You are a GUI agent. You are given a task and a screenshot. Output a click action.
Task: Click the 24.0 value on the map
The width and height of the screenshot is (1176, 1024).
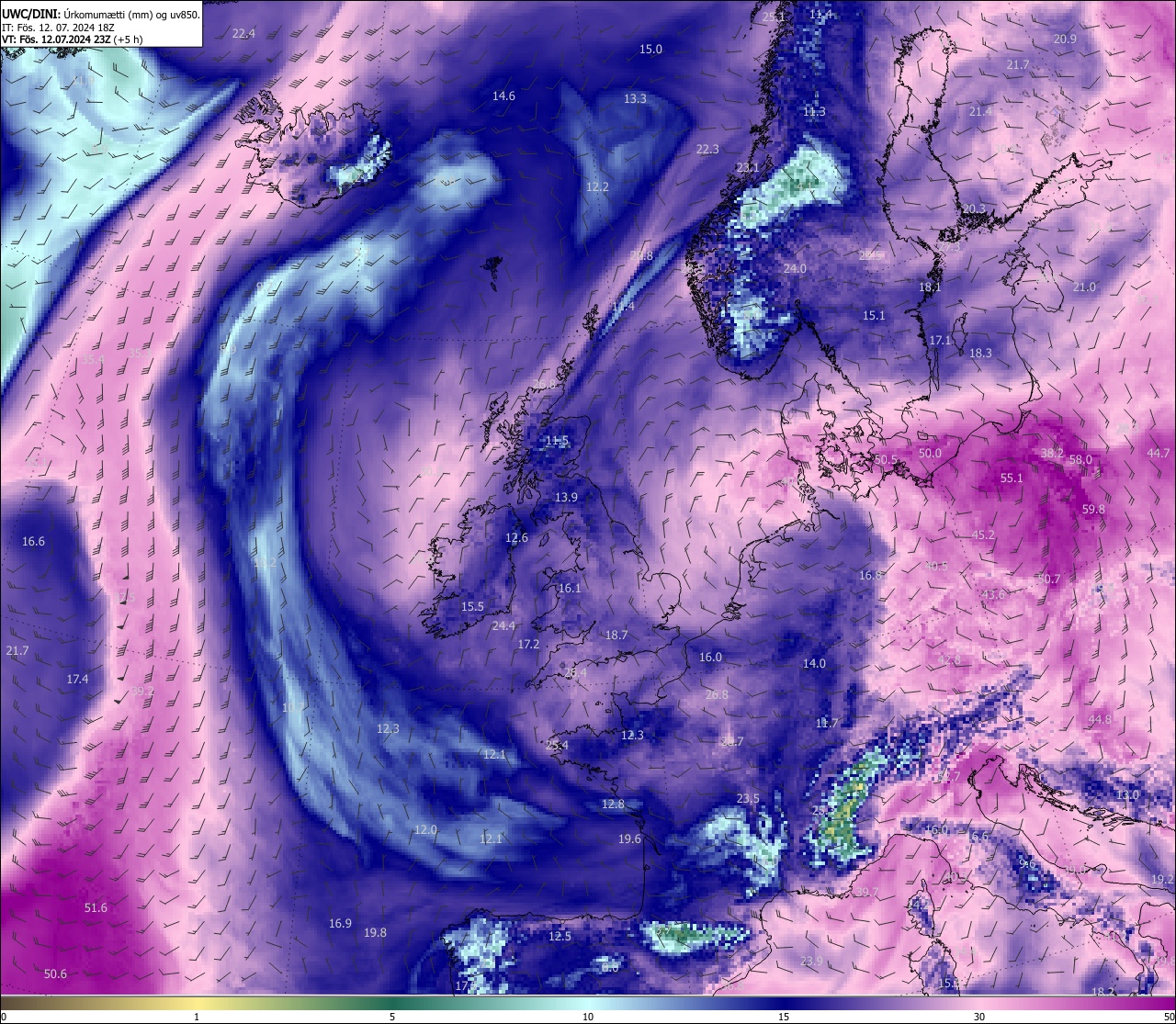coord(795,269)
